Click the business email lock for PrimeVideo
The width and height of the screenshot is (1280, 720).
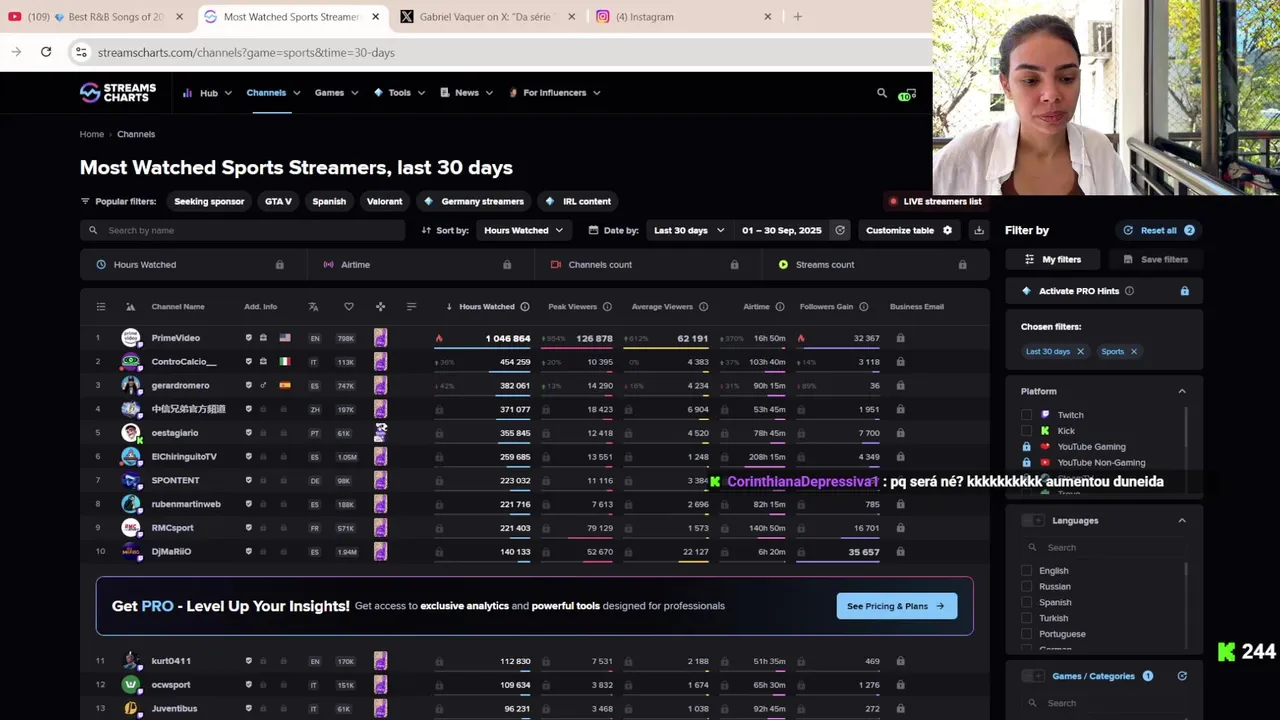pos(900,338)
